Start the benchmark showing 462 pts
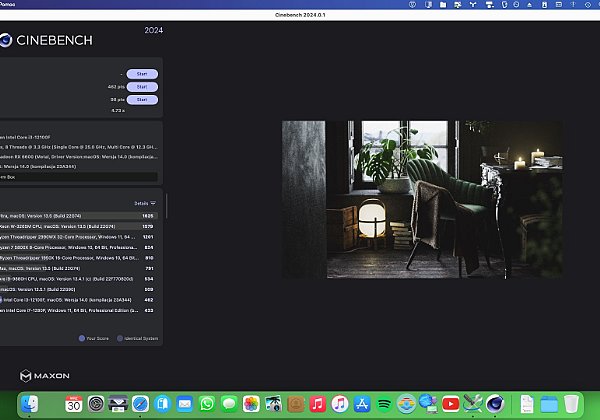The image size is (600, 420). click(x=142, y=87)
